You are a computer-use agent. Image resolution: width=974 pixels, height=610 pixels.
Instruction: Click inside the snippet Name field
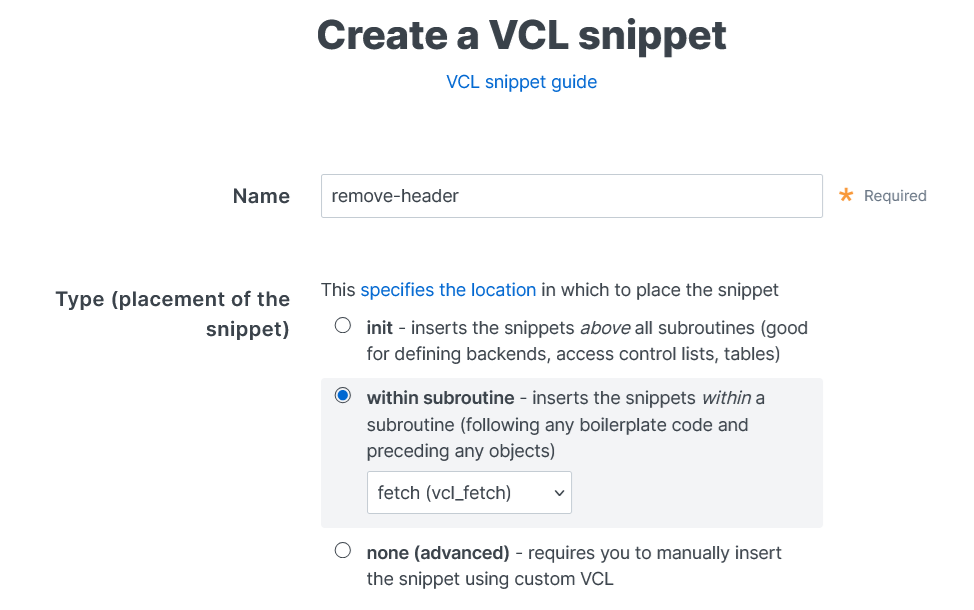tap(571, 196)
